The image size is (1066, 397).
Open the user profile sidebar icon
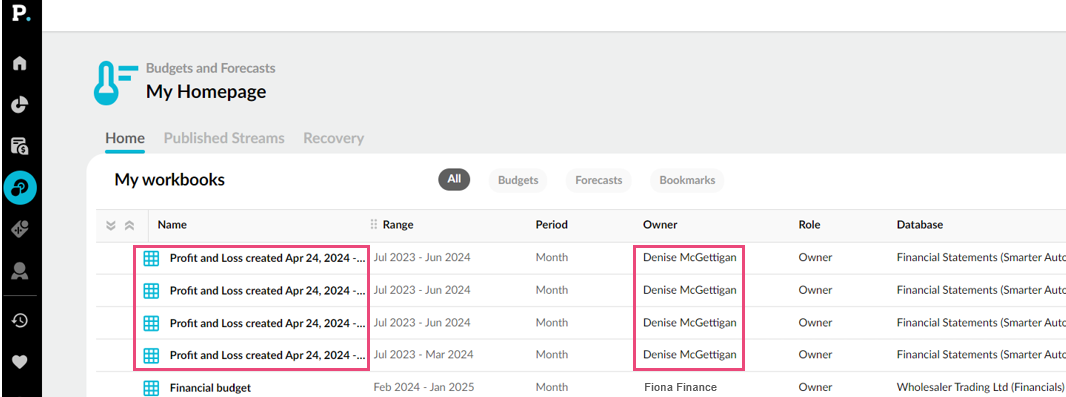click(x=20, y=271)
